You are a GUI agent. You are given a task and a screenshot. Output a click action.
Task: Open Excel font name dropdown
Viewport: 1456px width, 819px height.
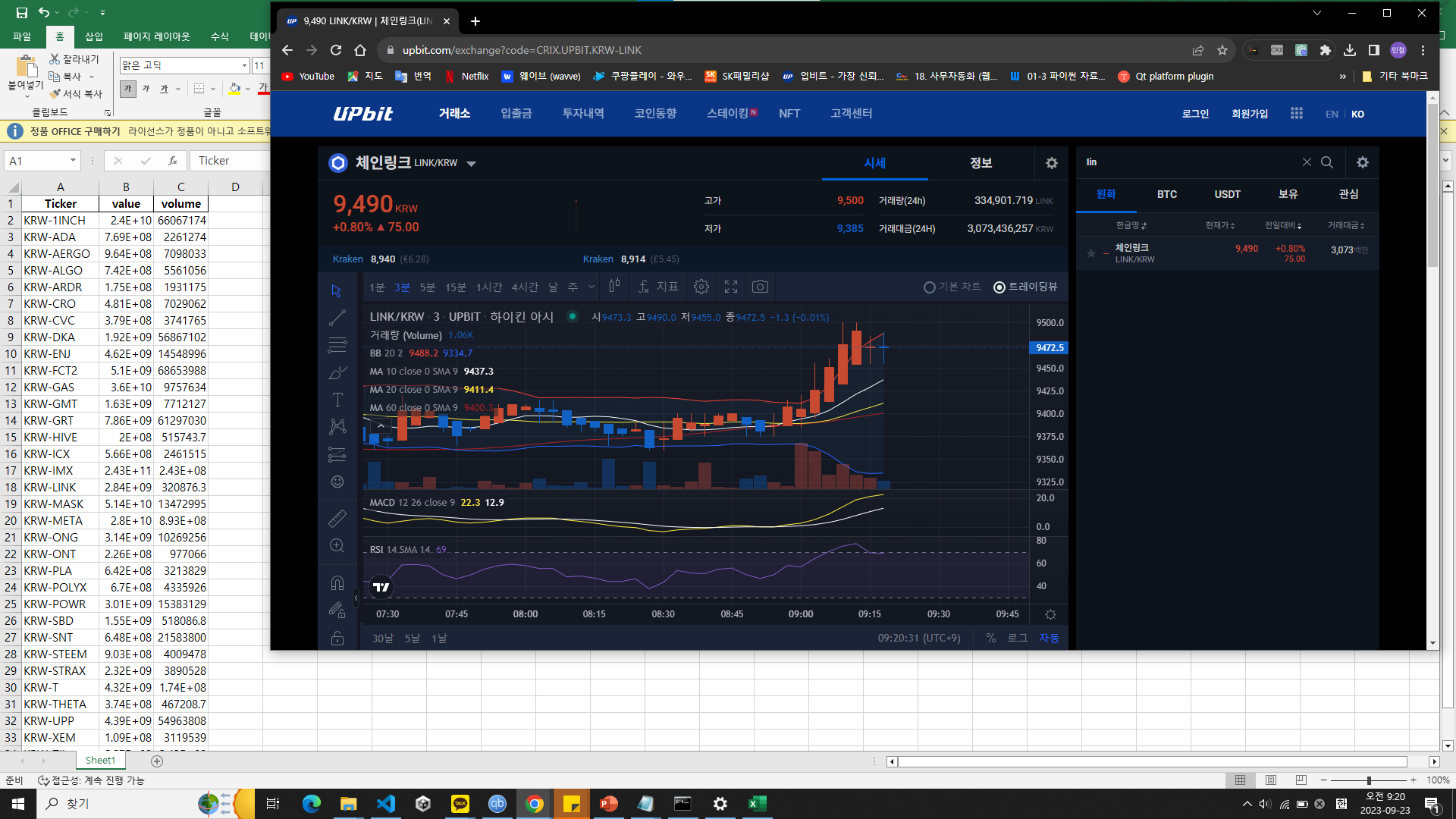coord(244,65)
